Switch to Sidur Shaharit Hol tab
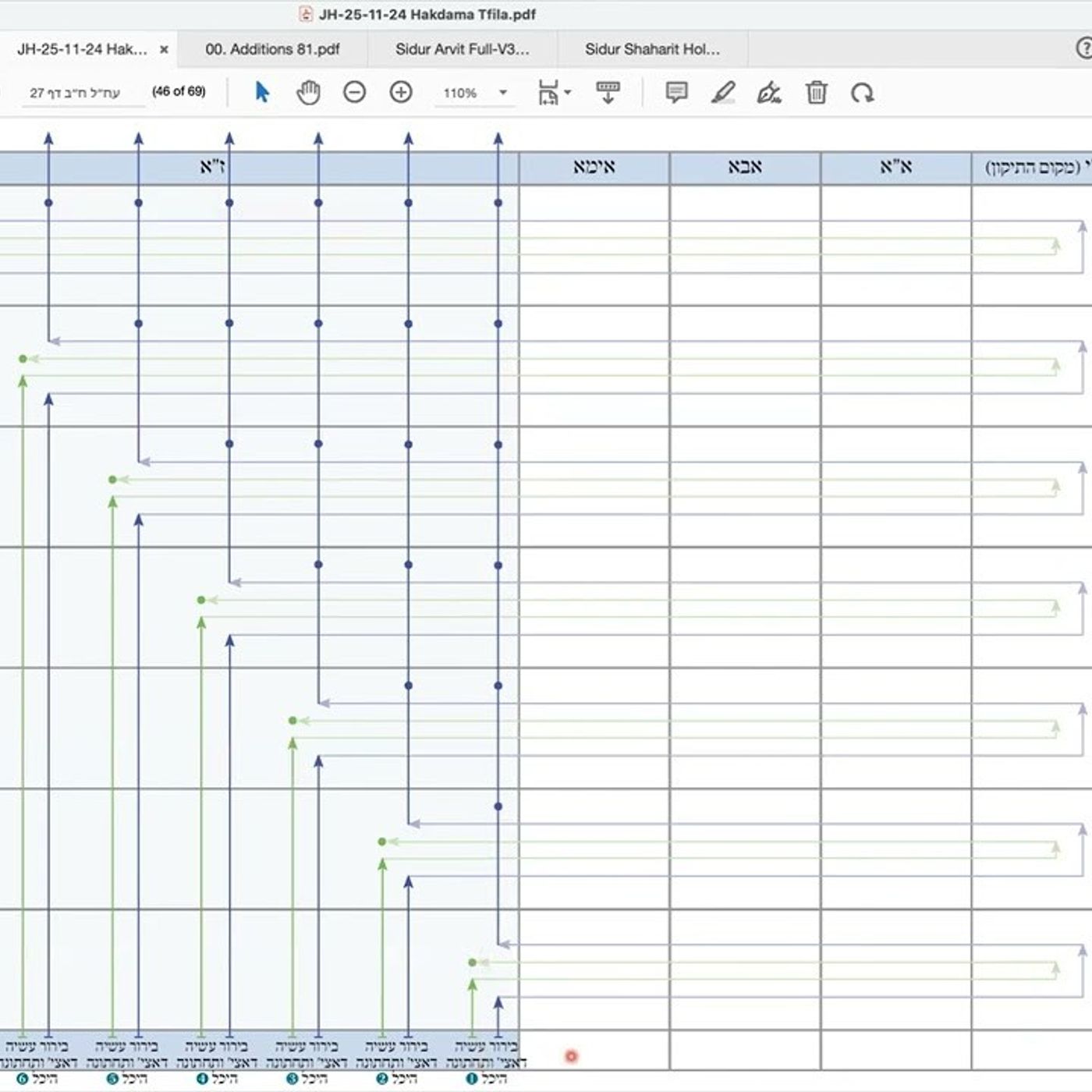Image resolution: width=1092 pixels, height=1092 pixels. point(652,49)
